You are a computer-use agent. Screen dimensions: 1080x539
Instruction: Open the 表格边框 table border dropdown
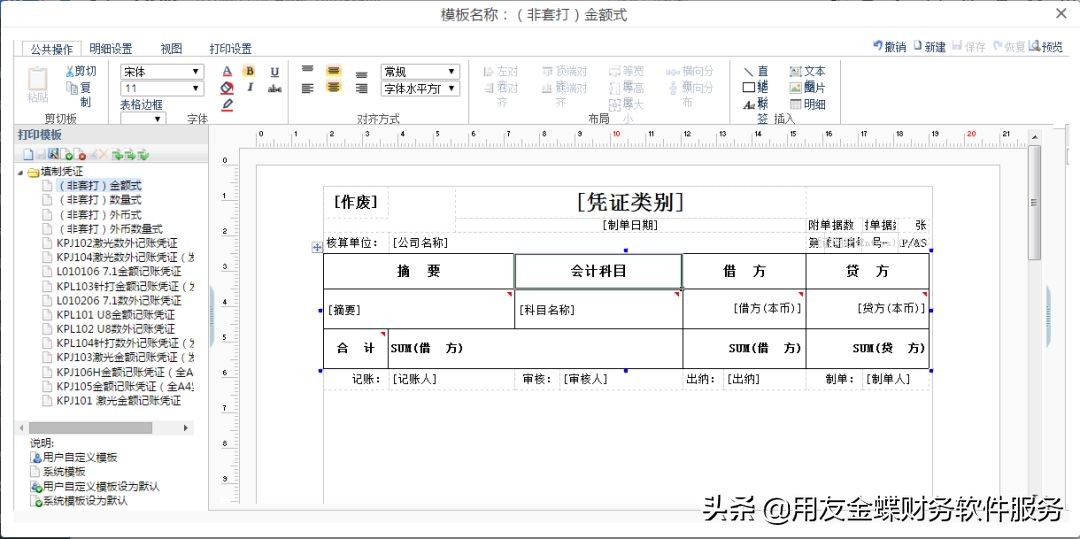point(143,118)
